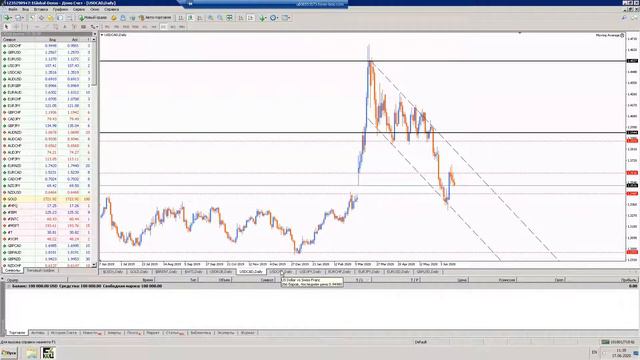
Task: Switch chart to candlesticks type
Action: tap(191, 18)
